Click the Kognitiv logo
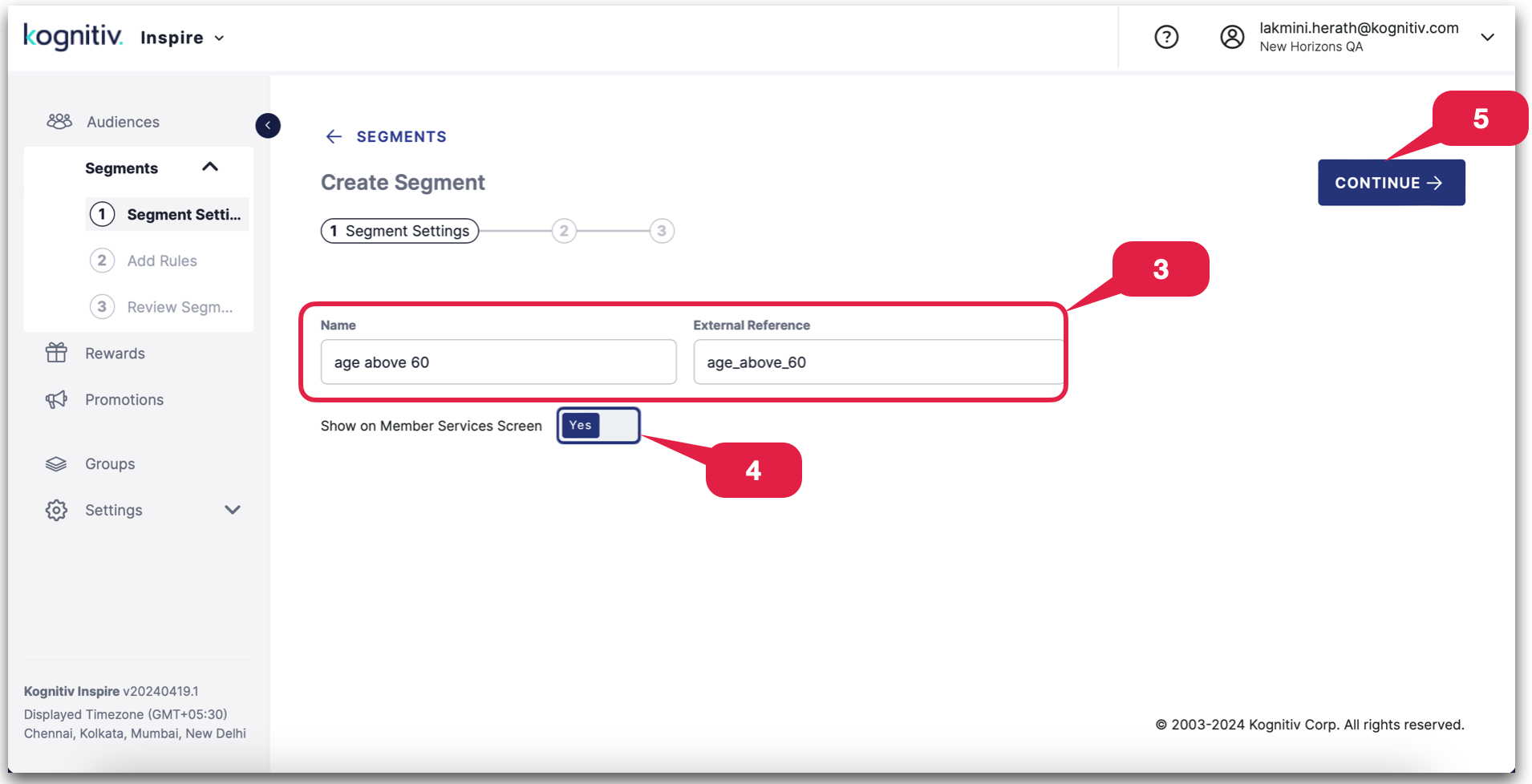 pyautogui.click(x=73, y=36)
